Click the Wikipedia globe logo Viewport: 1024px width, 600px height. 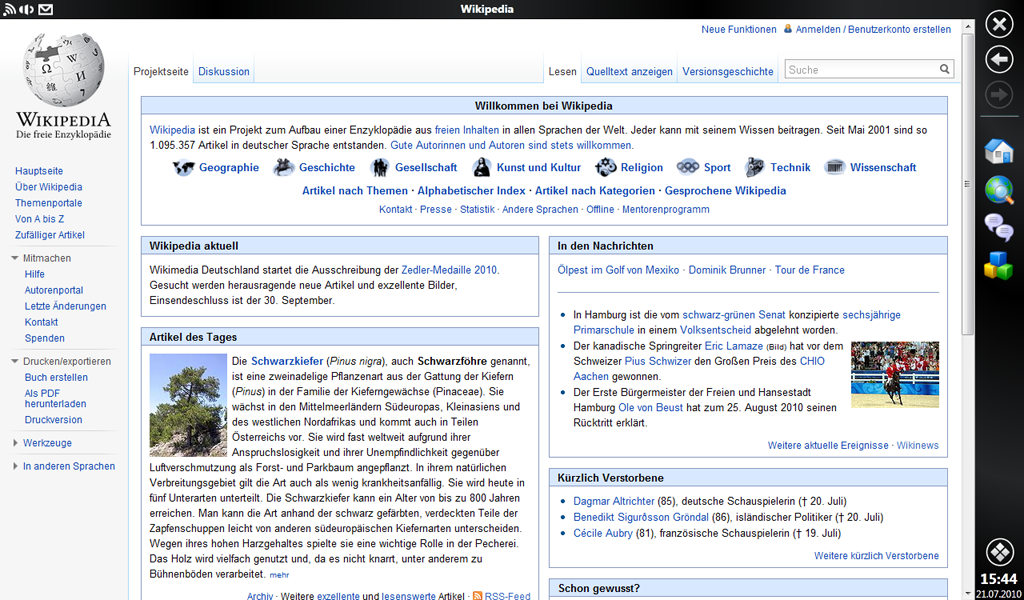click(64, 70)
